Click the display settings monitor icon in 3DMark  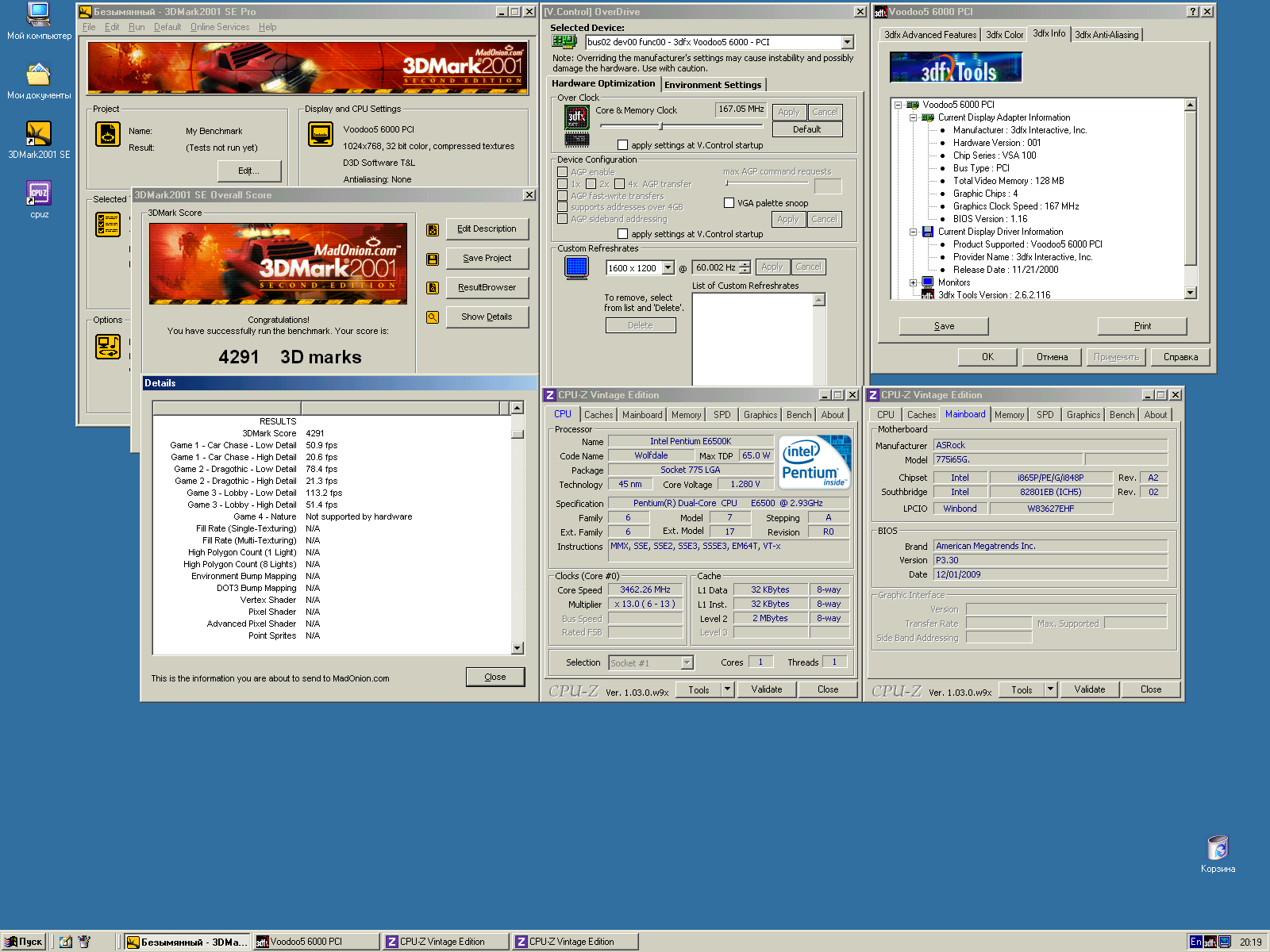[x=321, y=134]
